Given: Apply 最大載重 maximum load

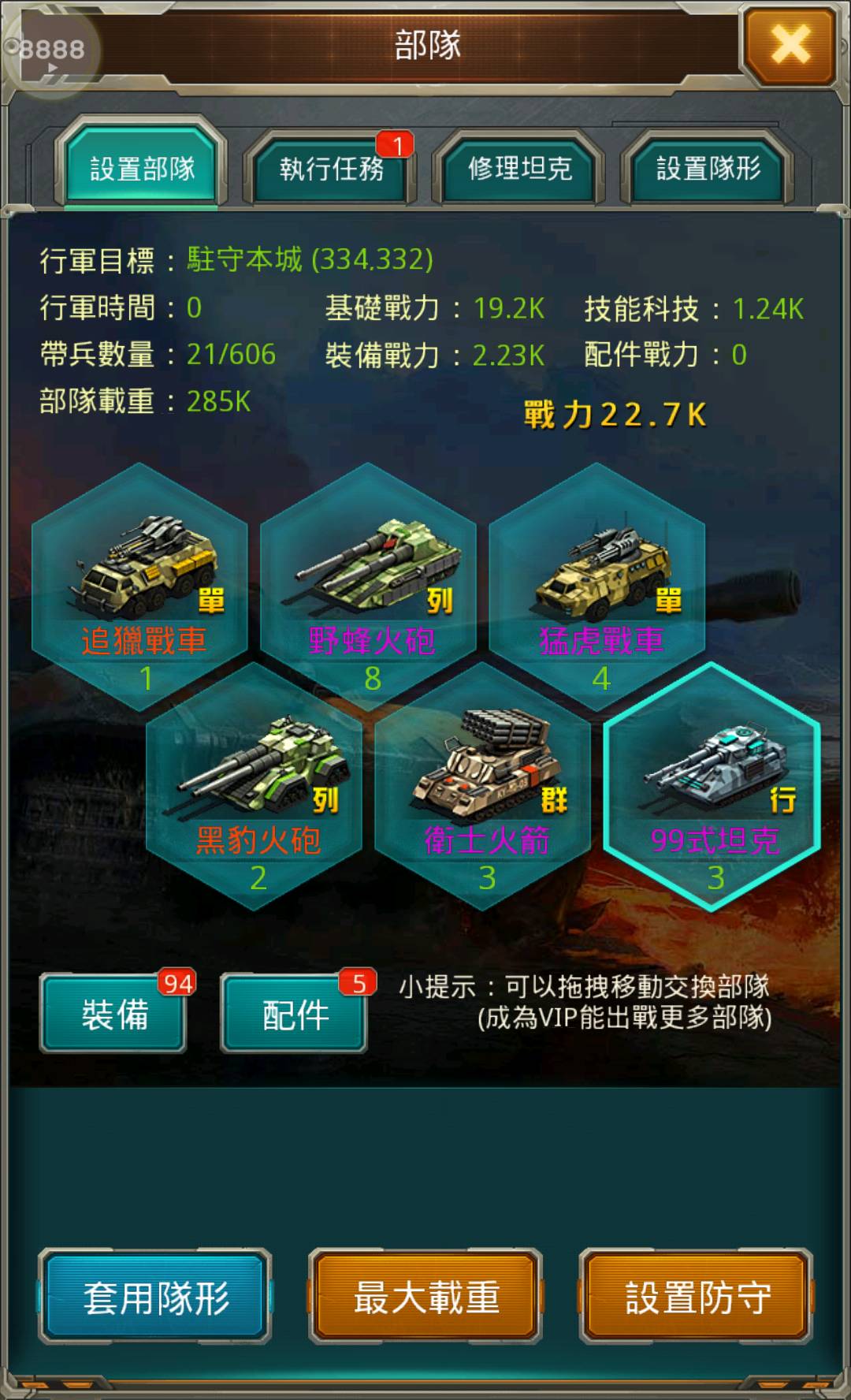Looking at the screenshot, I should click(x=425, y=1297).
